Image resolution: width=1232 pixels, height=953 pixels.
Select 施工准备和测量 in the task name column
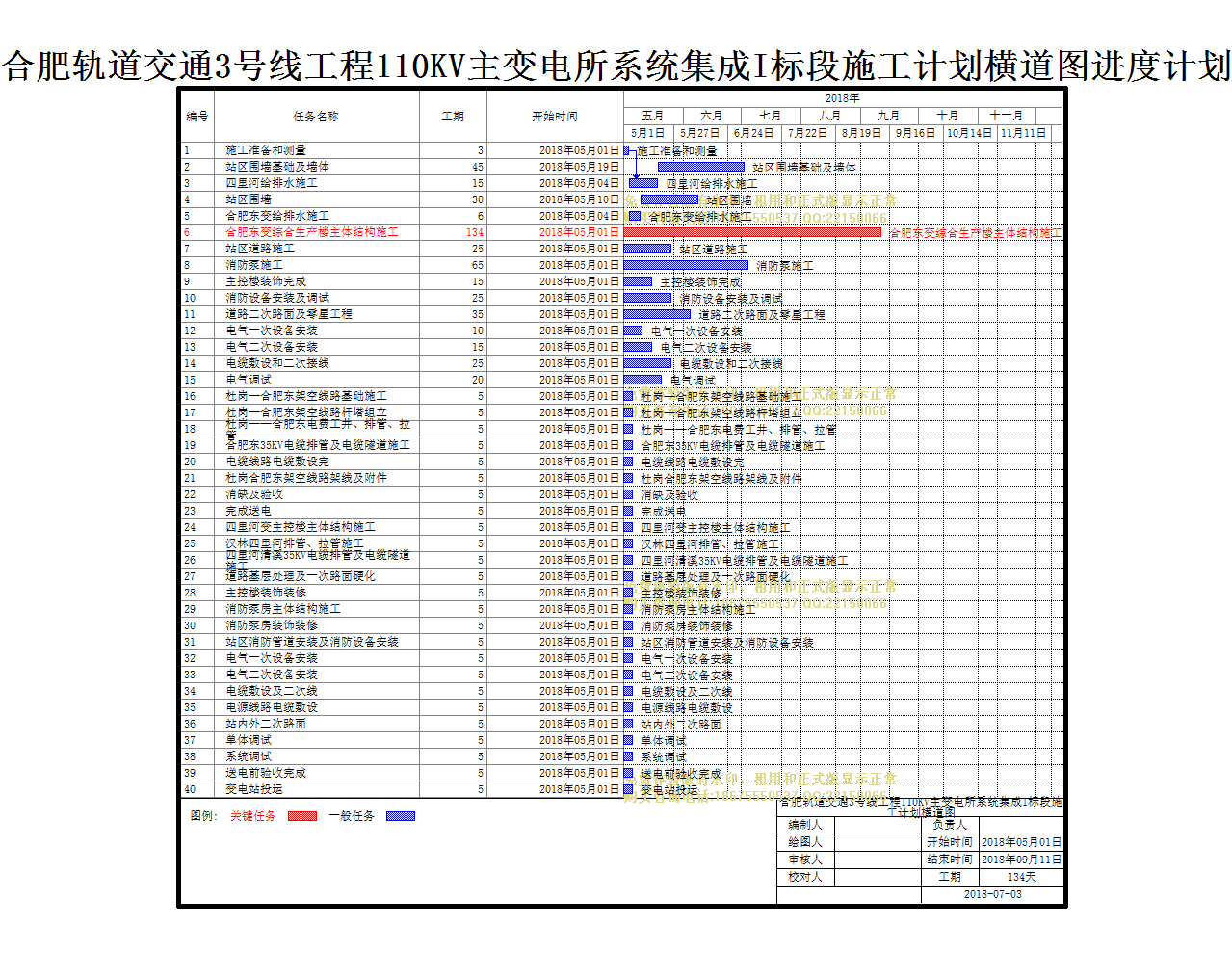coord(266,150)
